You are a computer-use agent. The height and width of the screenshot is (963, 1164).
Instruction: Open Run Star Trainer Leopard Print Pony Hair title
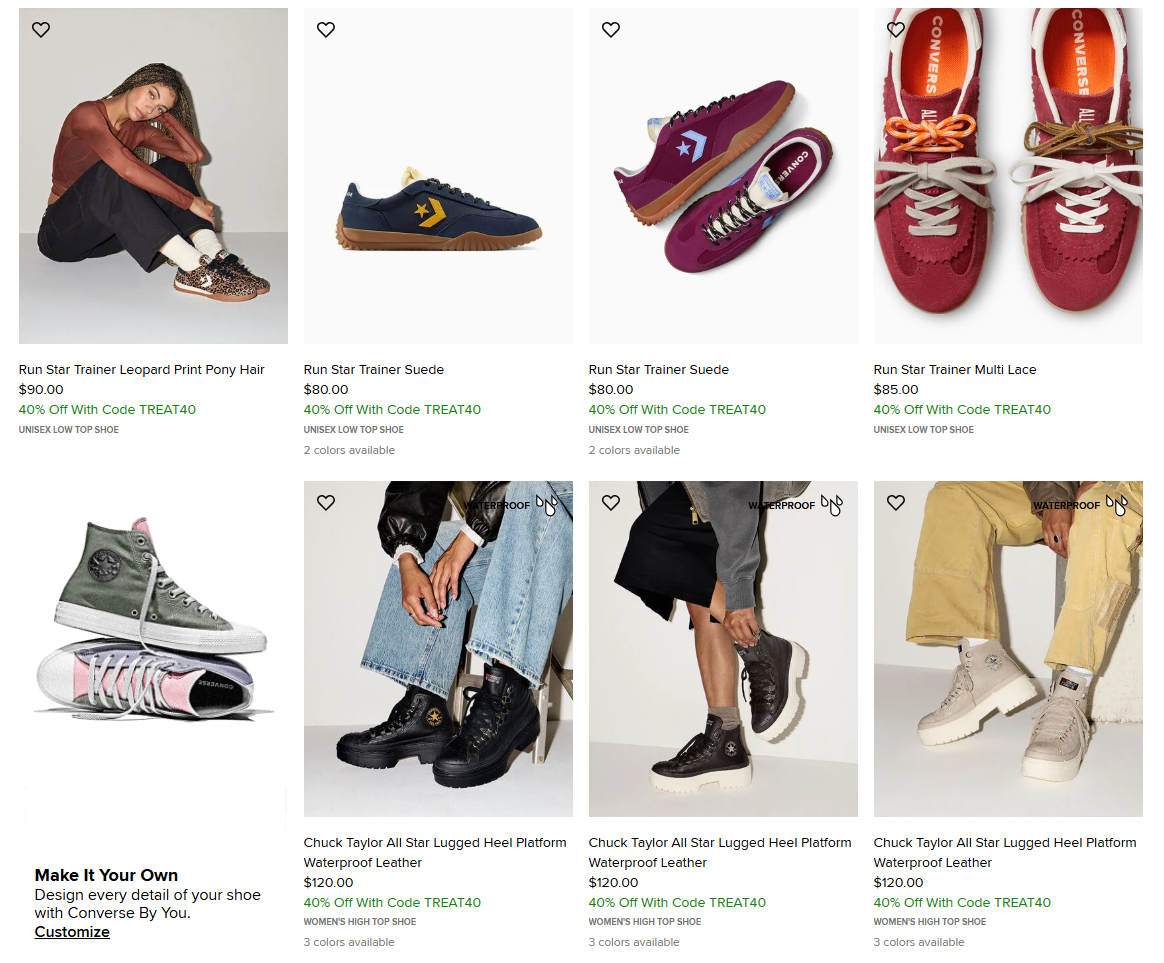(x=142, y=370)
